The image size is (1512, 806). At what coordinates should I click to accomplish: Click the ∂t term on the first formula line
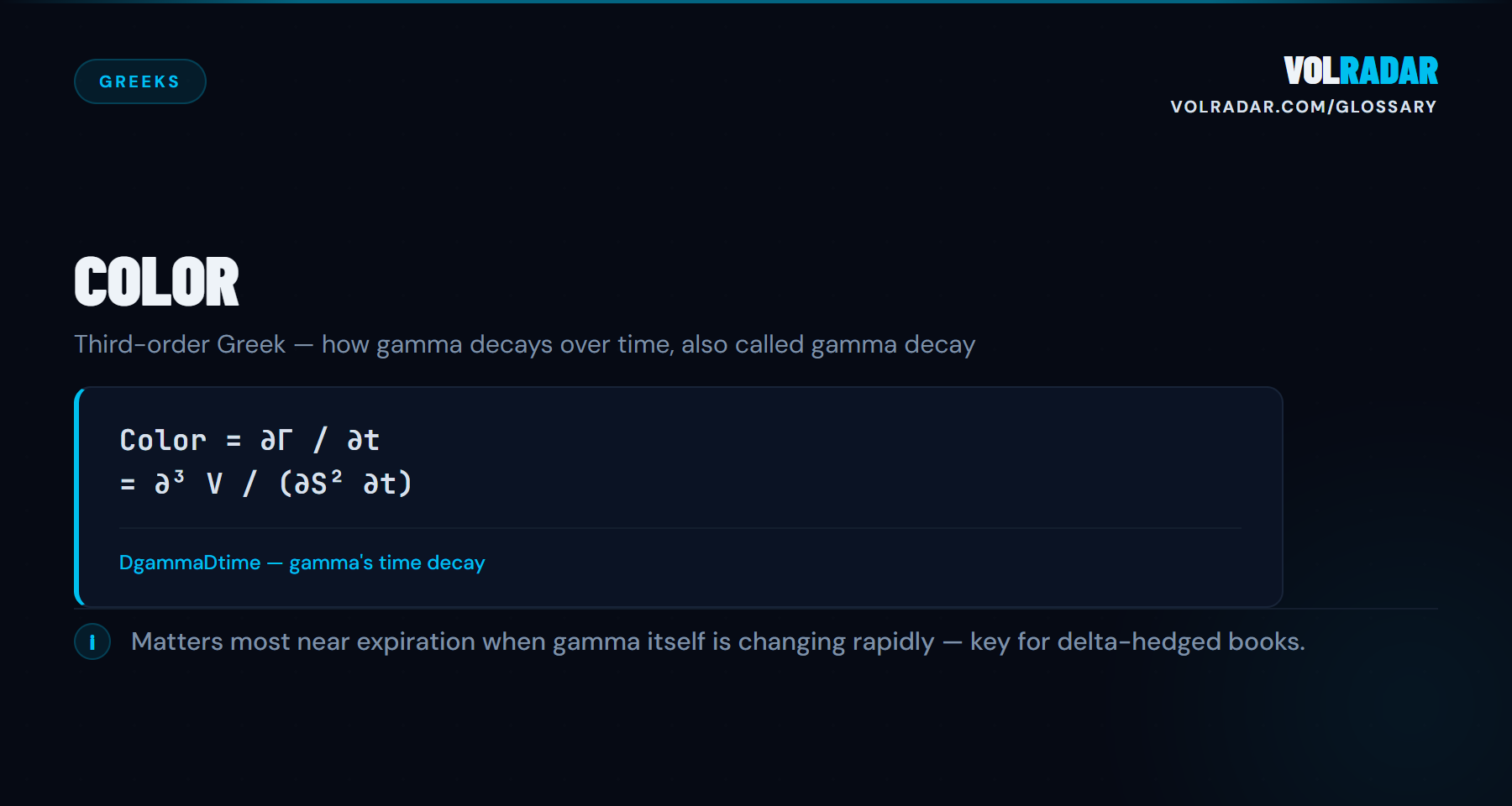364,441
